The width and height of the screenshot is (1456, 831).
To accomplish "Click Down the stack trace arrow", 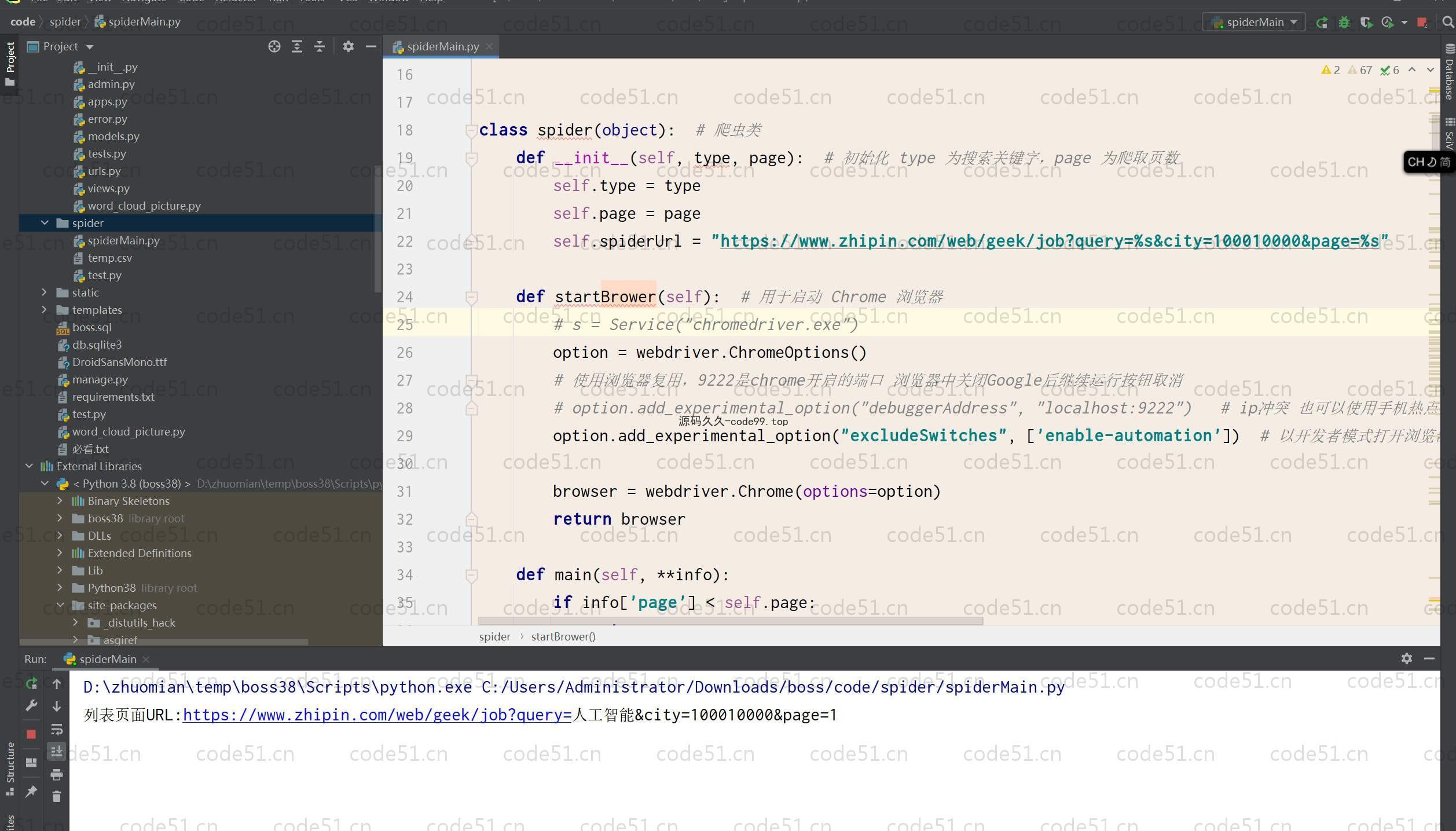I will (57, 706).
